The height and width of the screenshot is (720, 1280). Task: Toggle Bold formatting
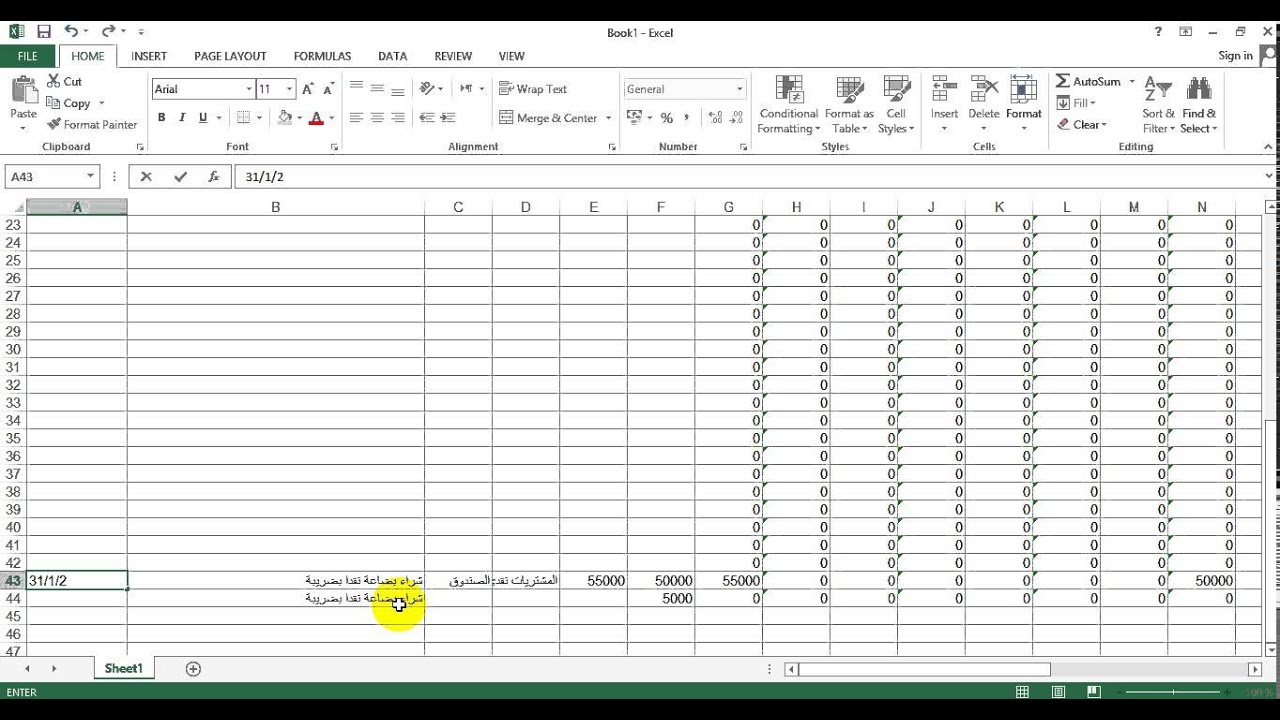(161, 118)
